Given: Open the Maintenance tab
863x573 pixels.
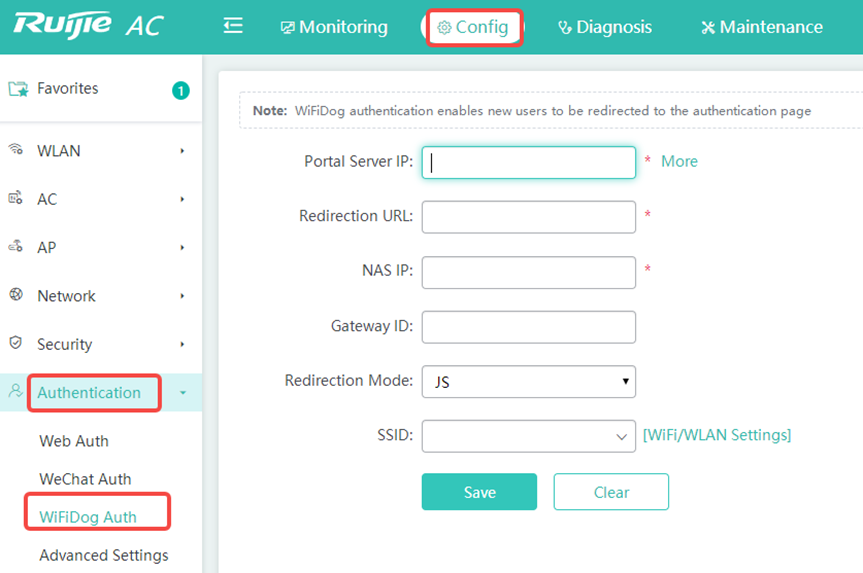Looking at the screenshot, I should [x=762, y=27].
